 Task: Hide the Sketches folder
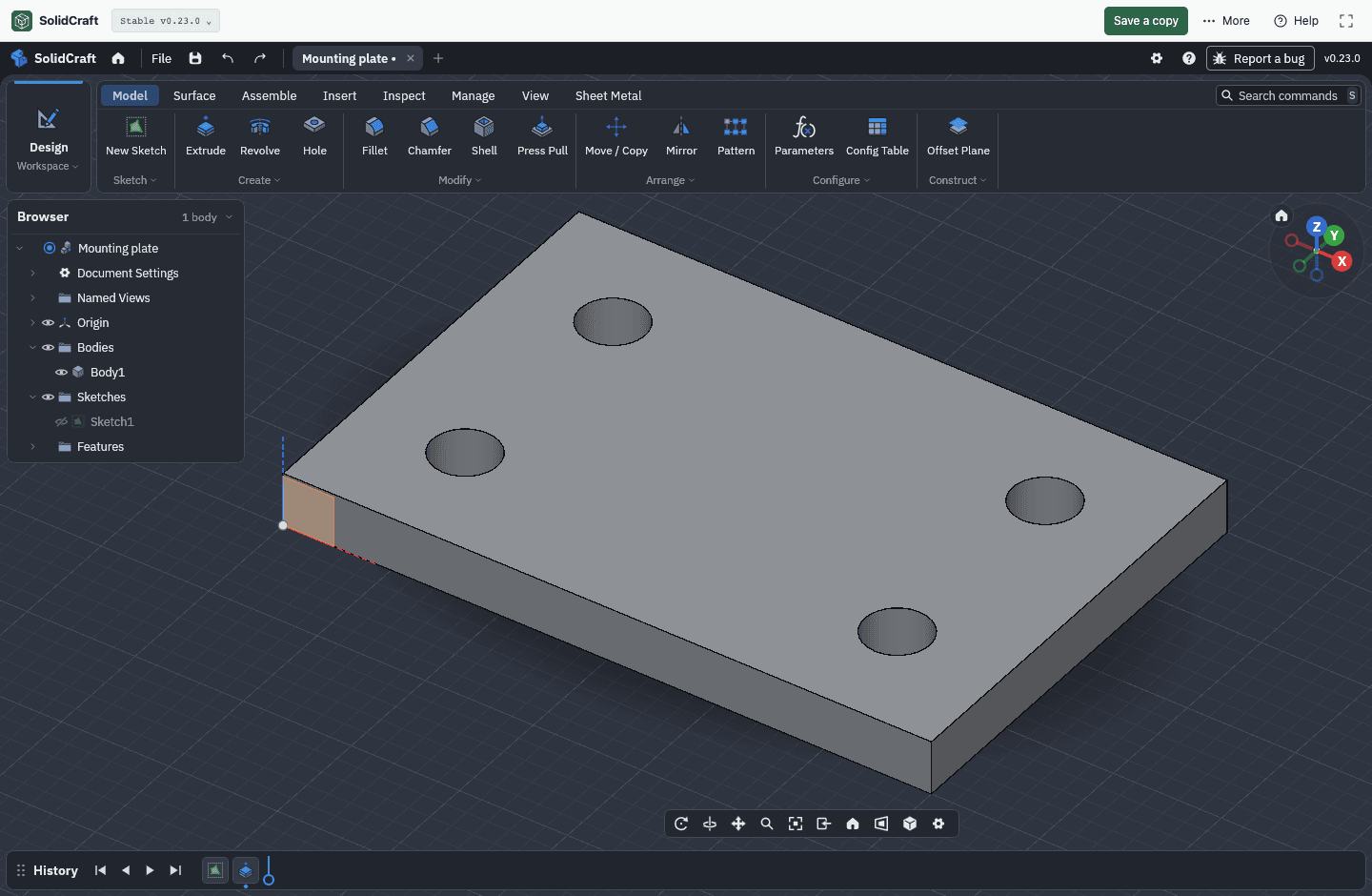point(48,397)
